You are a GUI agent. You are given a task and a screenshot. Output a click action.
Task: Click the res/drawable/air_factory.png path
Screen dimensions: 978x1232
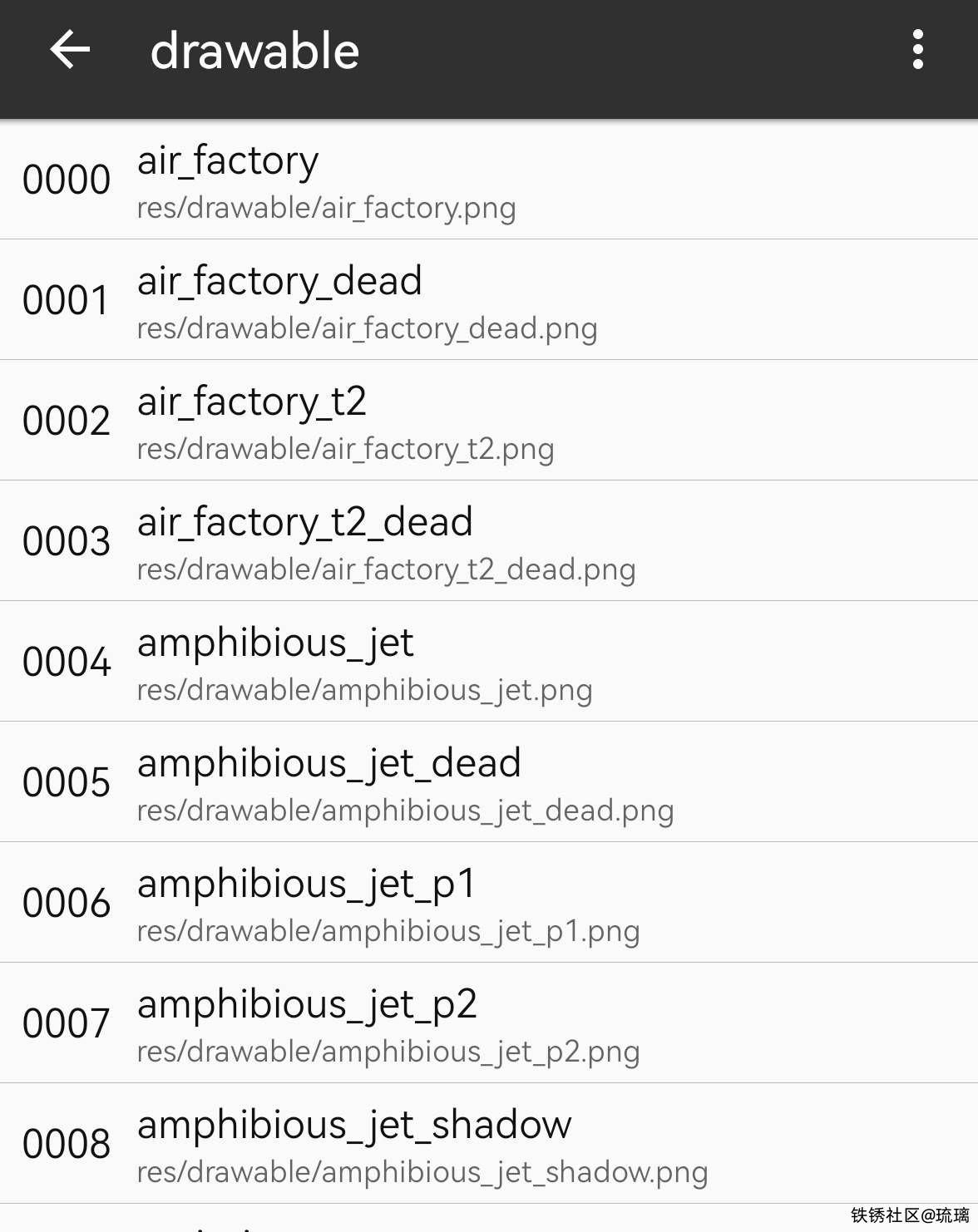coord(326,208)
